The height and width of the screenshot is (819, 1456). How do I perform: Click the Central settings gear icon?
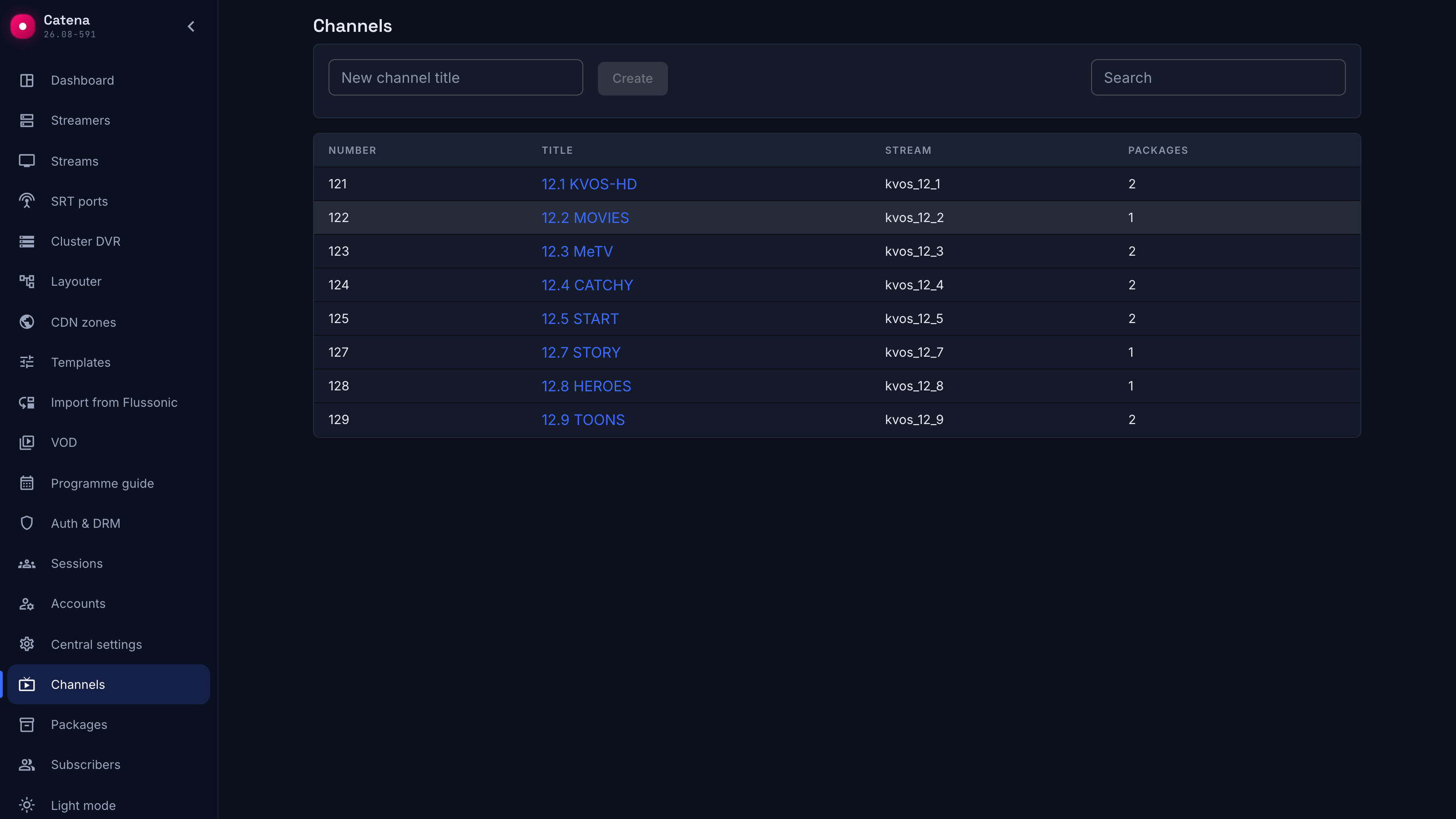click(x=26, y=644)
